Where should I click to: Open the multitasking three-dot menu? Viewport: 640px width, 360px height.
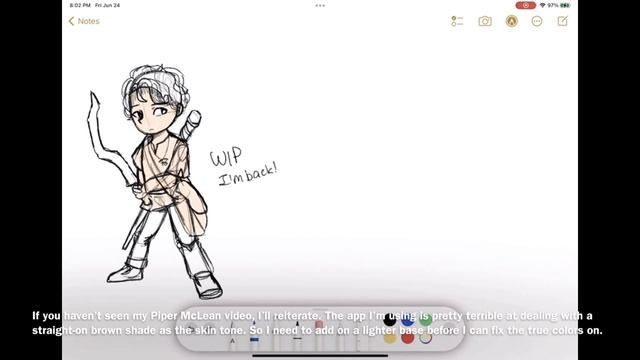[320, 6]
